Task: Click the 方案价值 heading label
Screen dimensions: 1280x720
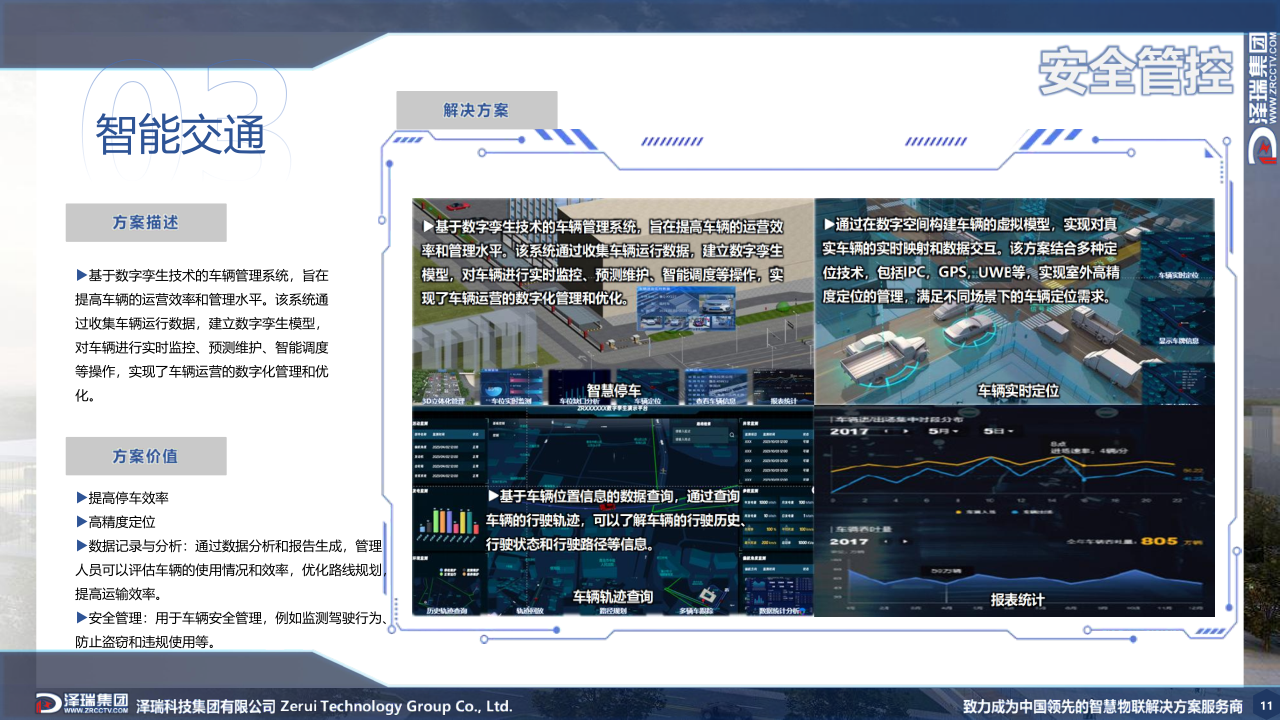Action: pos(146,456)
